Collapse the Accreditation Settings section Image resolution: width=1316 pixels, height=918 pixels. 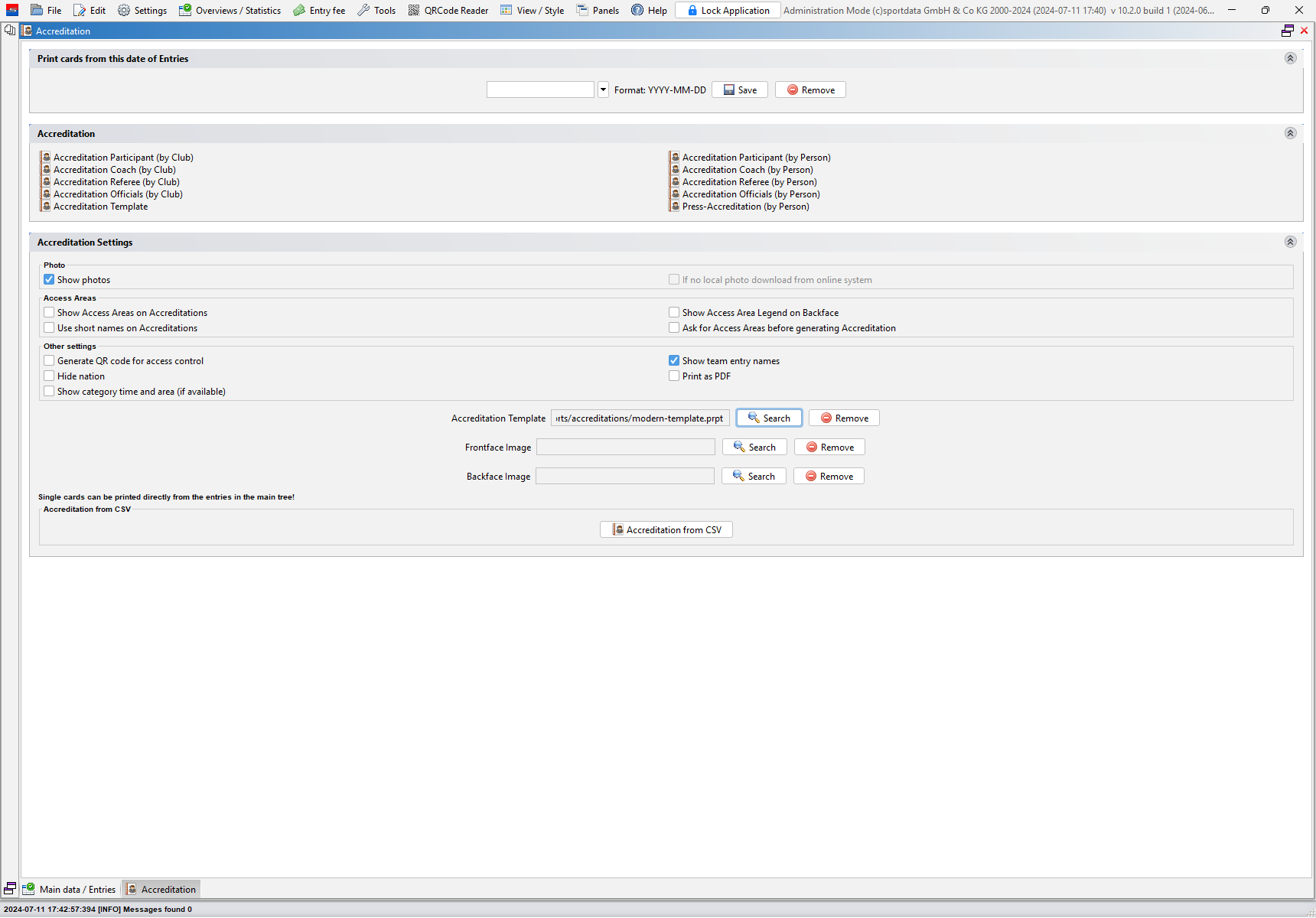[1290, 242]
